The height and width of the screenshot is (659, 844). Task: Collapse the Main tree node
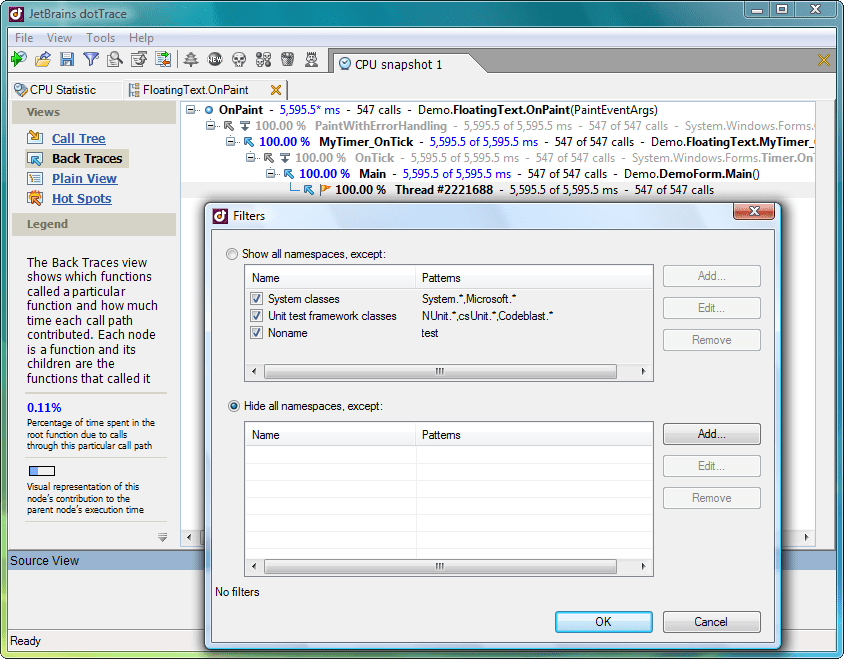pyautogui.click(x=271, y=174)
